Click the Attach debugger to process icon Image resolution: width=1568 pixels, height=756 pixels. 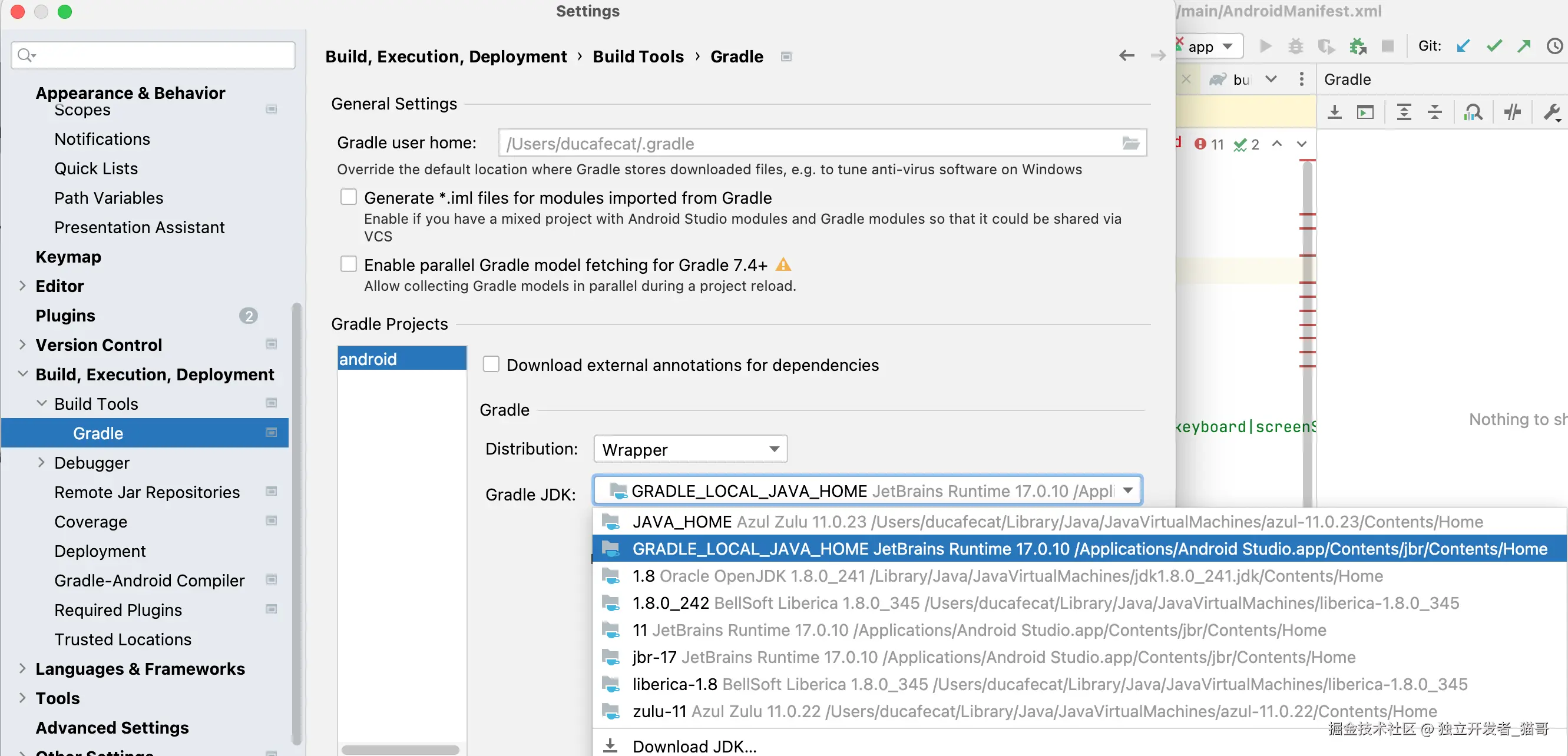pos(1357,45)
